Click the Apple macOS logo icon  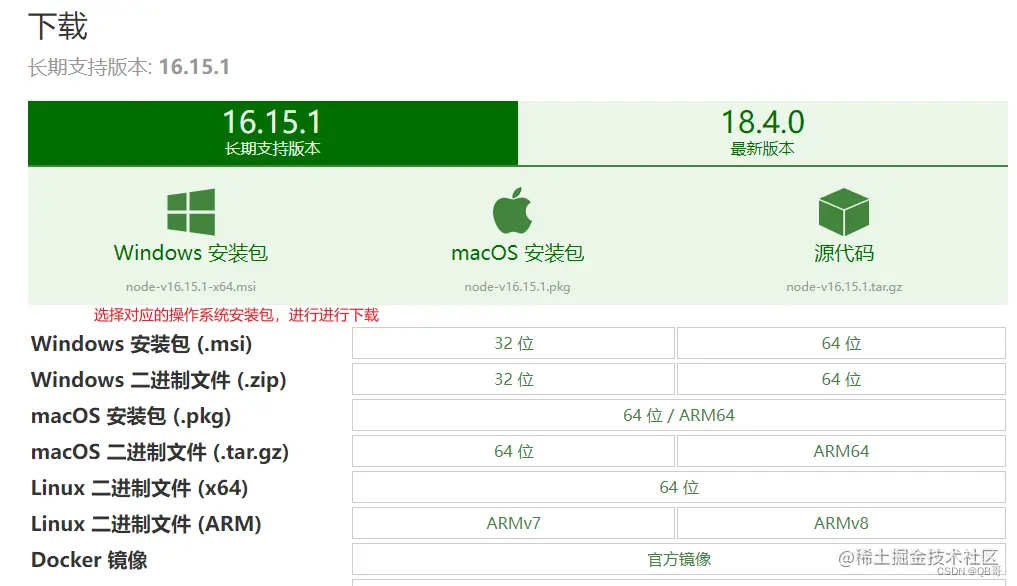(x=512, y=210)
